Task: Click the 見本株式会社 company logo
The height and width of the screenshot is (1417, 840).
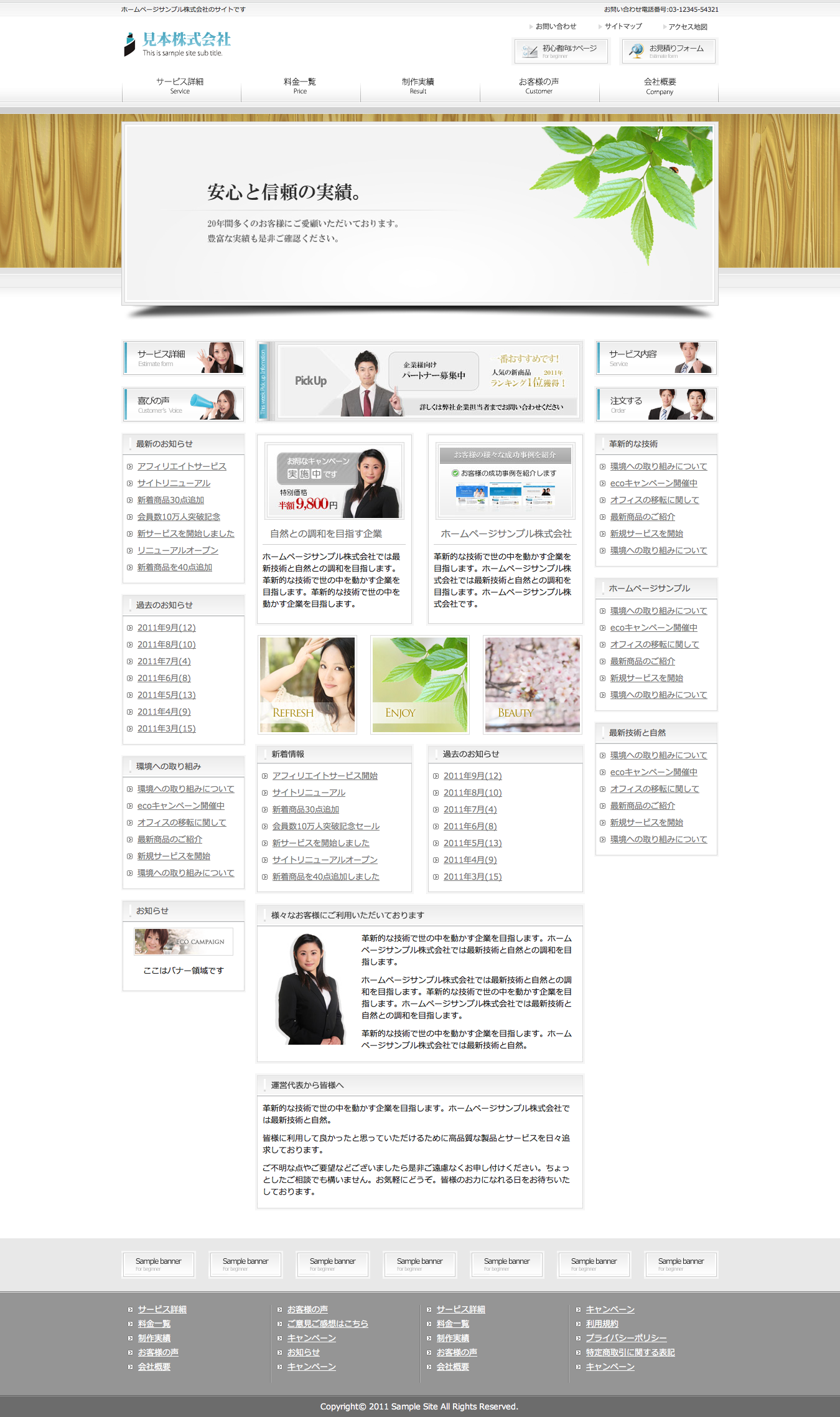Action: 177,44
